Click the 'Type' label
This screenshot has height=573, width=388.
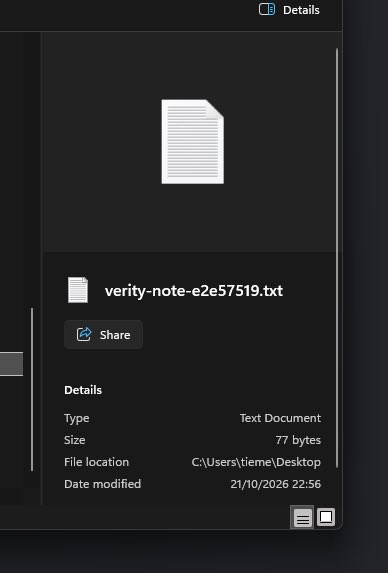(77, 418)
